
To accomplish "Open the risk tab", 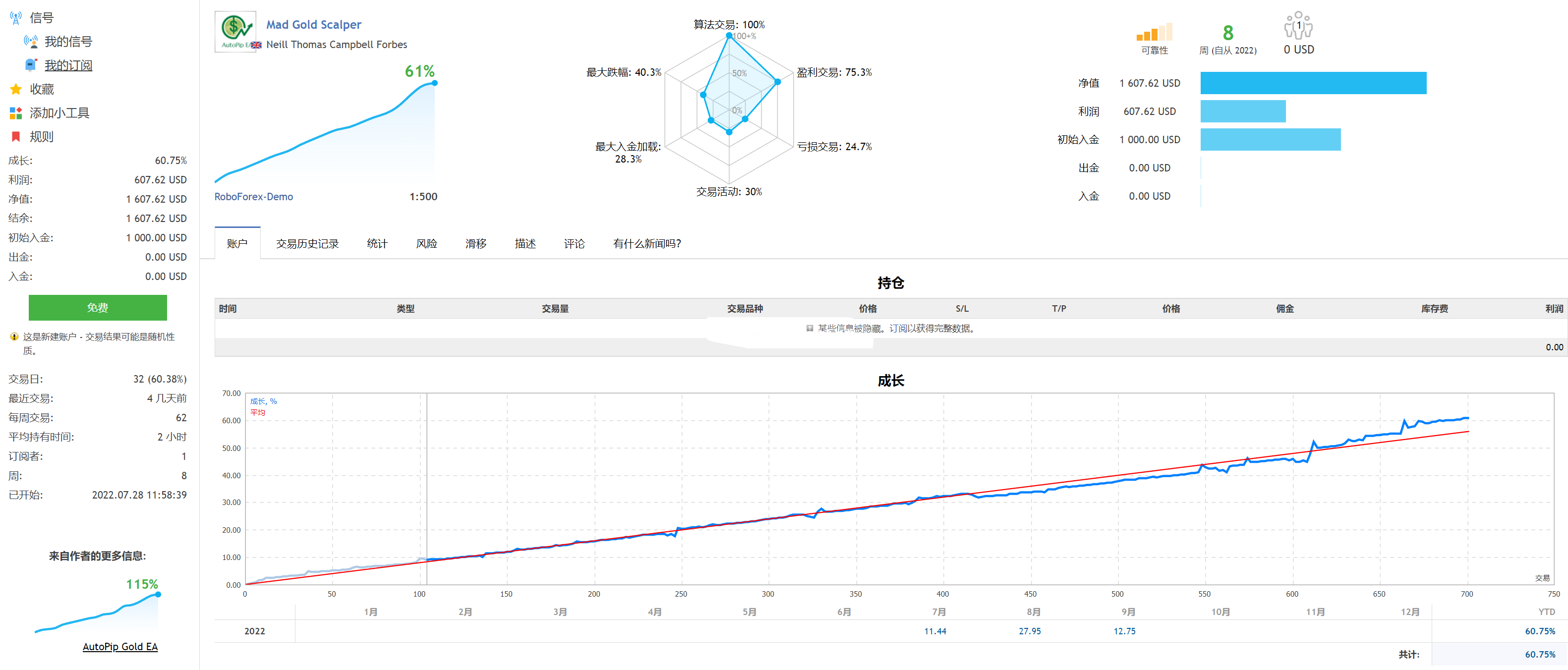I will tap(426, 243).
